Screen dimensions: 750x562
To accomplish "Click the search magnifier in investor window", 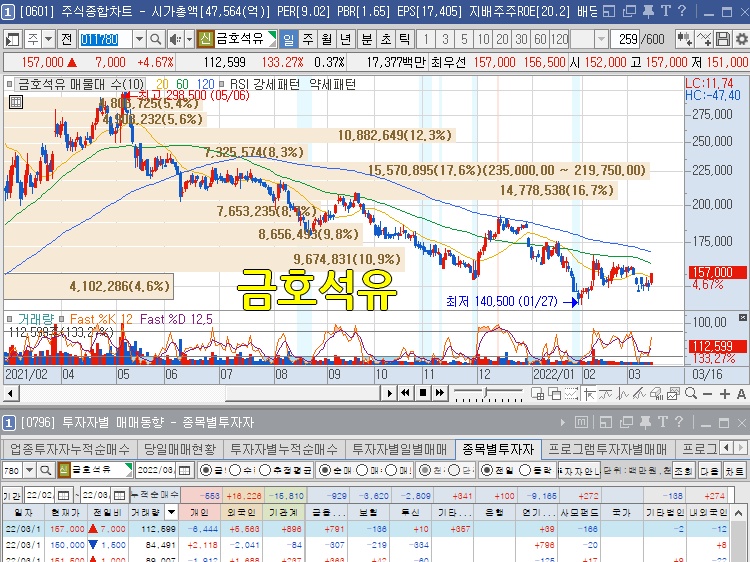I will click(x=45, y=471).
